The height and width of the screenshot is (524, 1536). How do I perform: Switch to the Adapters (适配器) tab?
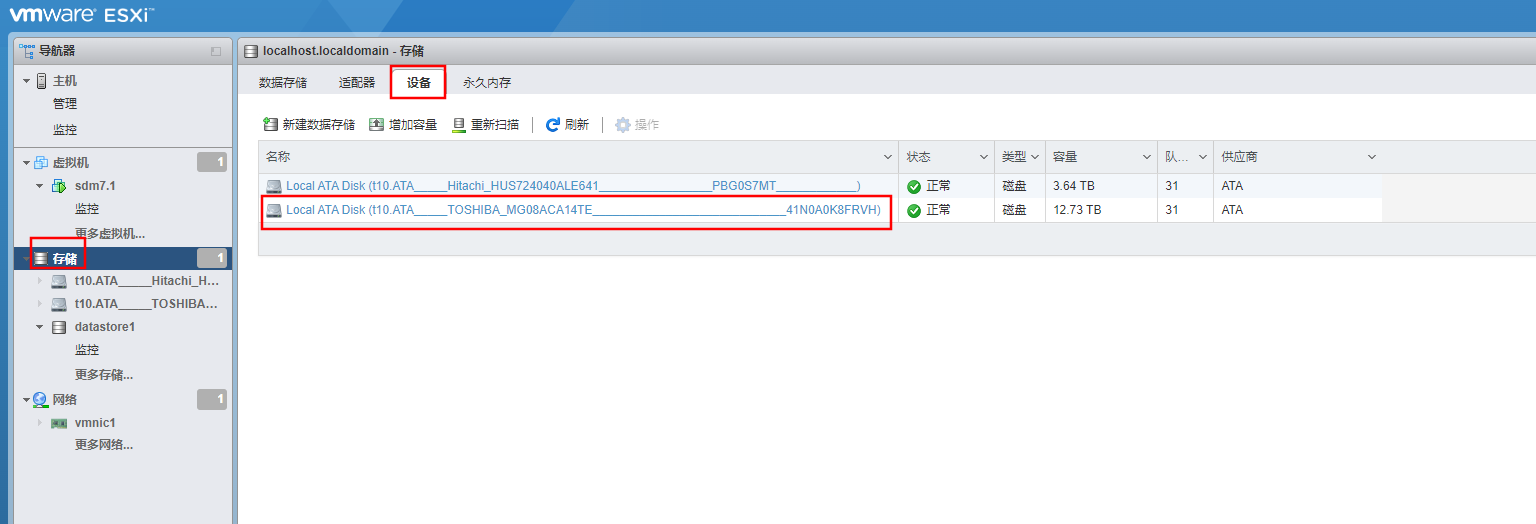pyautogui.click(x=357, y=83)
